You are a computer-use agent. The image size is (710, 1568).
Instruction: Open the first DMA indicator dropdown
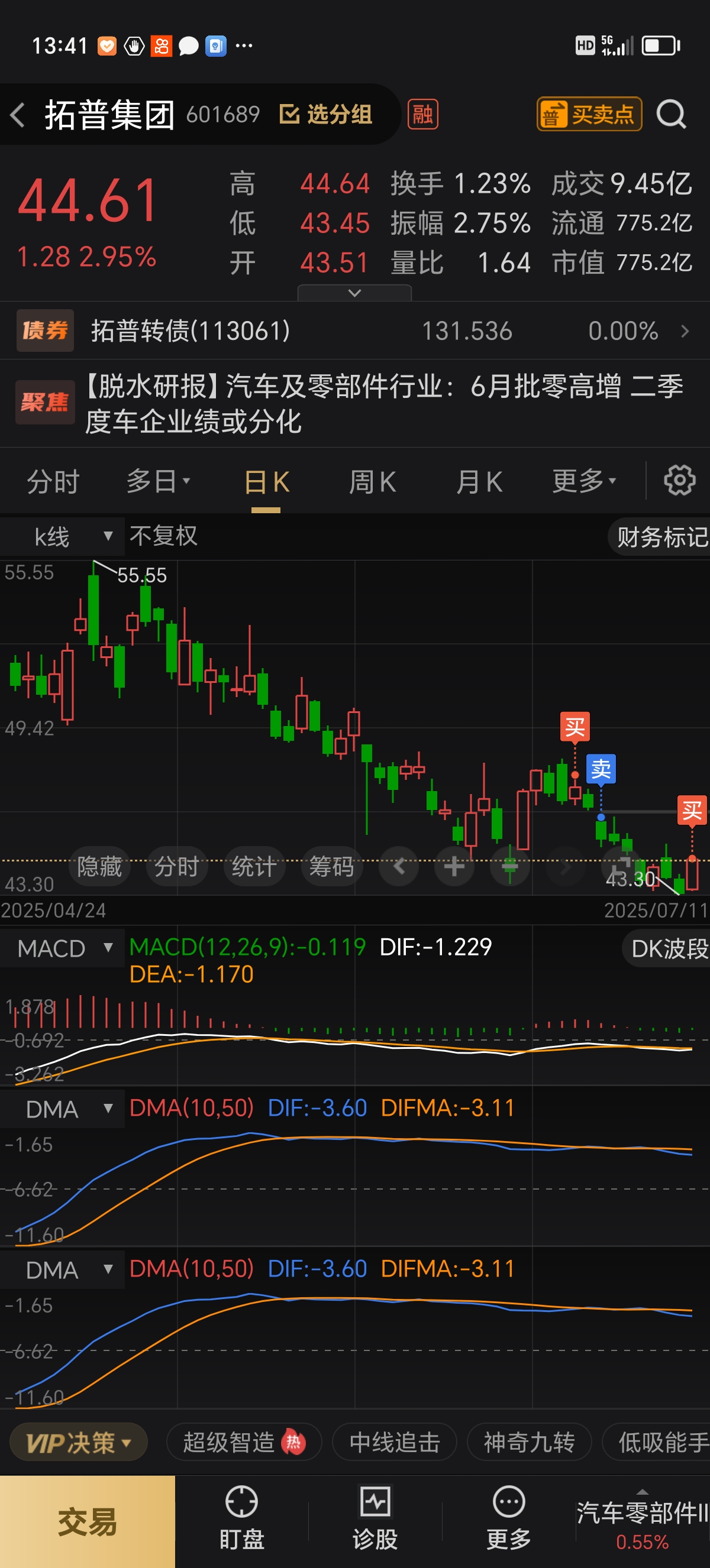coord(62,1109)
